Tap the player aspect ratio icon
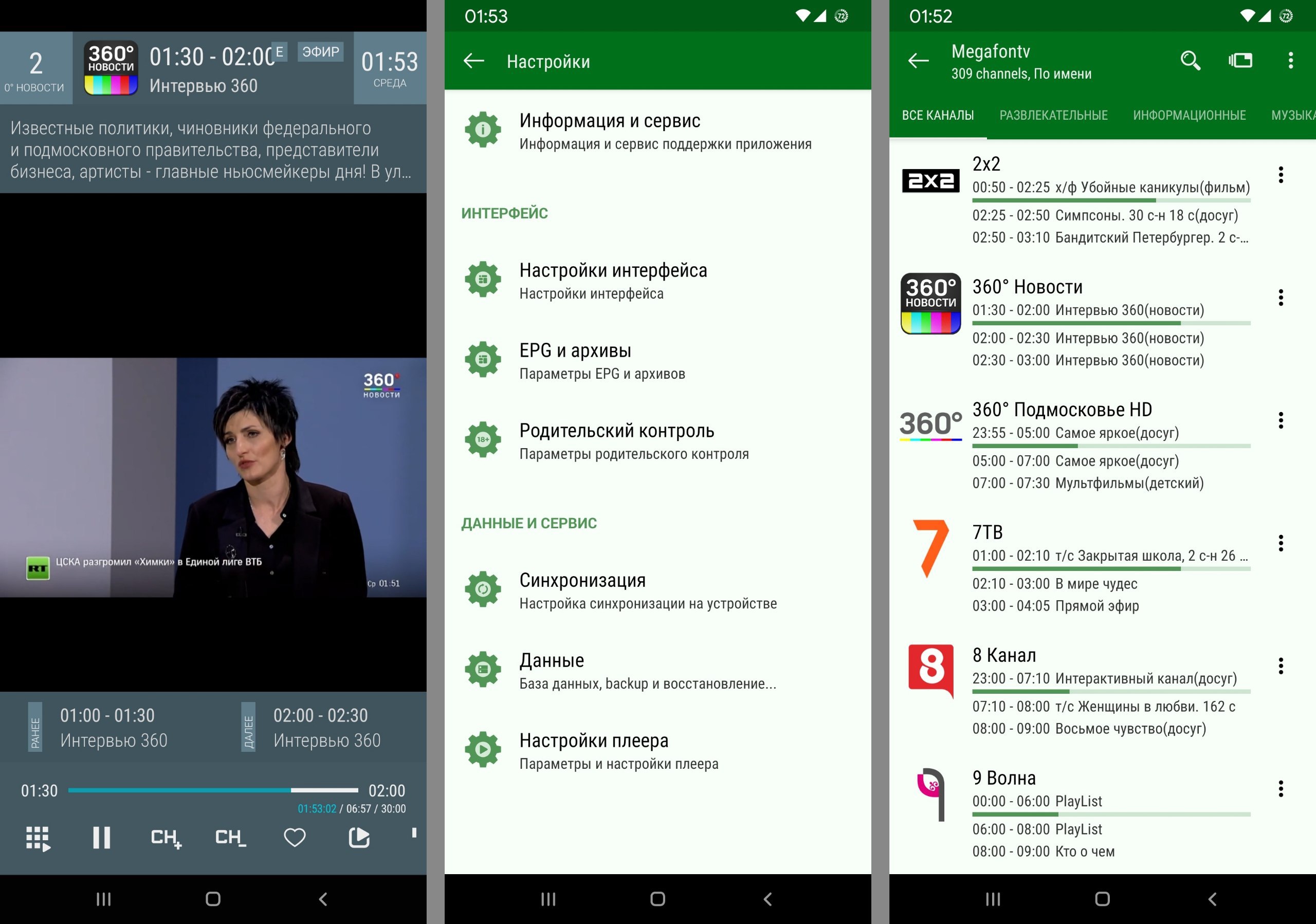 [359, 838]
